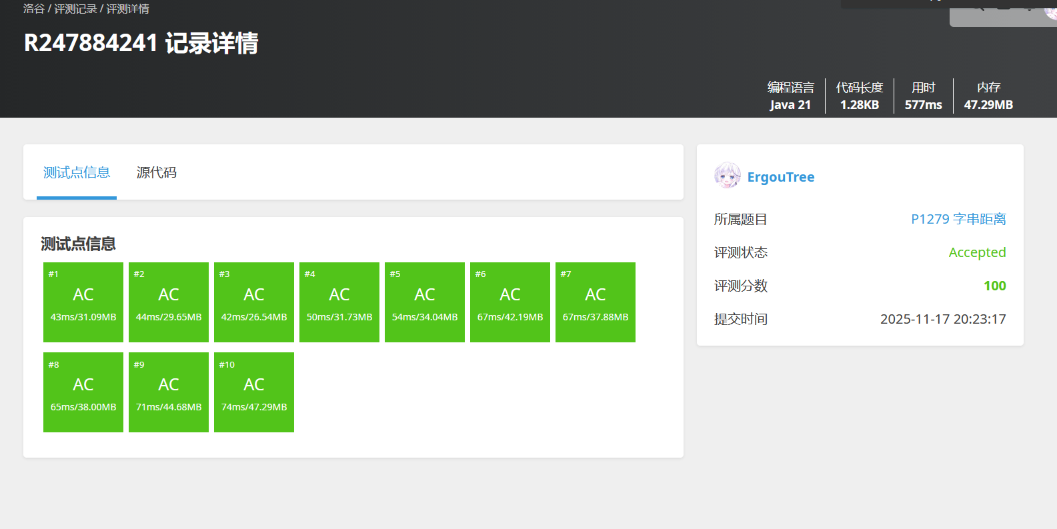Click test point #6 with 67ms/42.19MB
The height and width of the screenshot is (529, 1057).
pyautogui.click(x=510, y=302)
